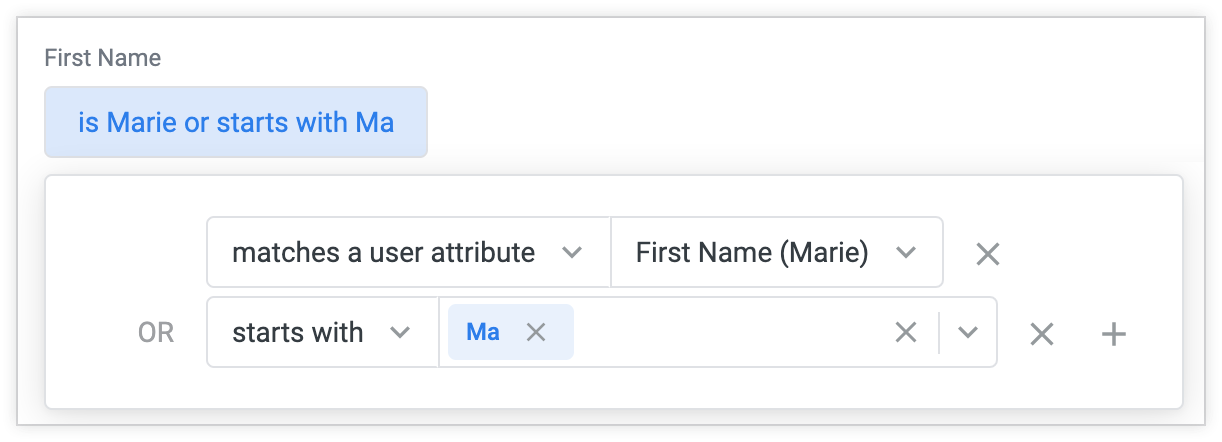Click the 'First Name' filter label
The height and width of the screenshot is (442, 1222).
[103, 58]
